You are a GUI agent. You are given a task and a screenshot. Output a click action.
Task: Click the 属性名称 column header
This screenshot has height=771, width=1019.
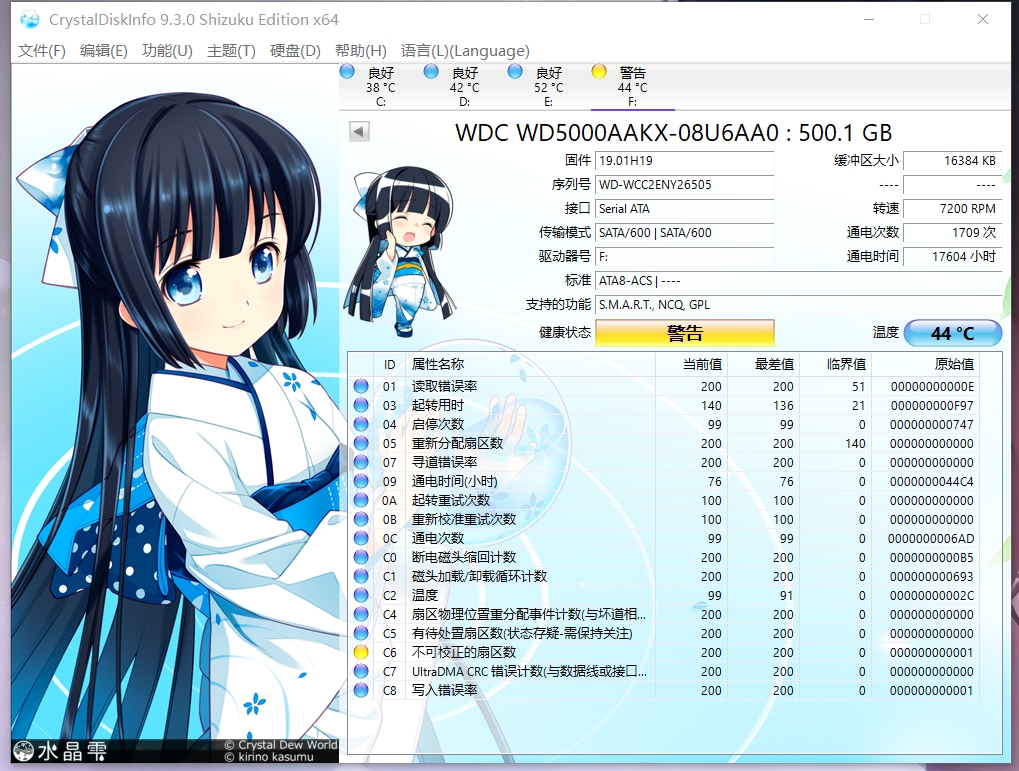point(530,365)
